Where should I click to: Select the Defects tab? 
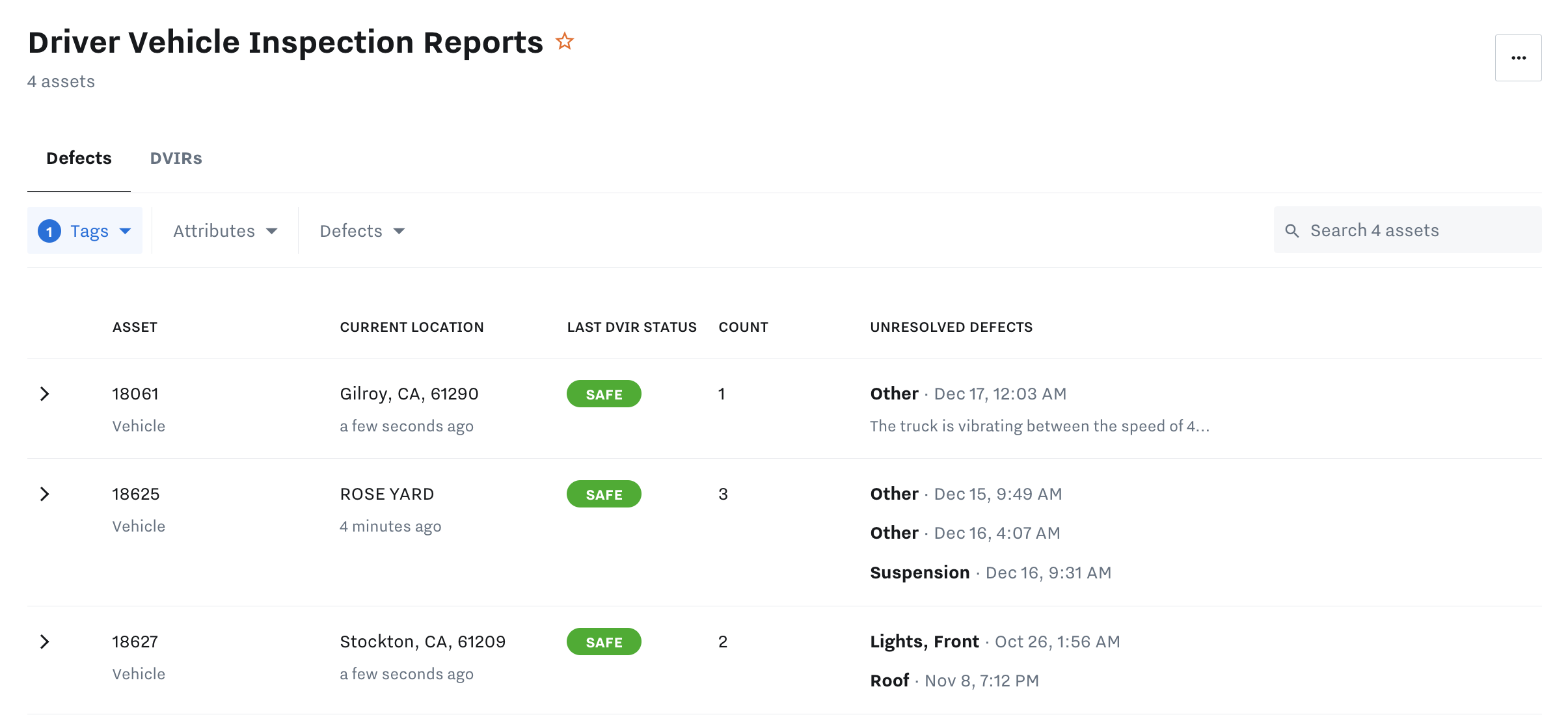click(x=79, y=158)
